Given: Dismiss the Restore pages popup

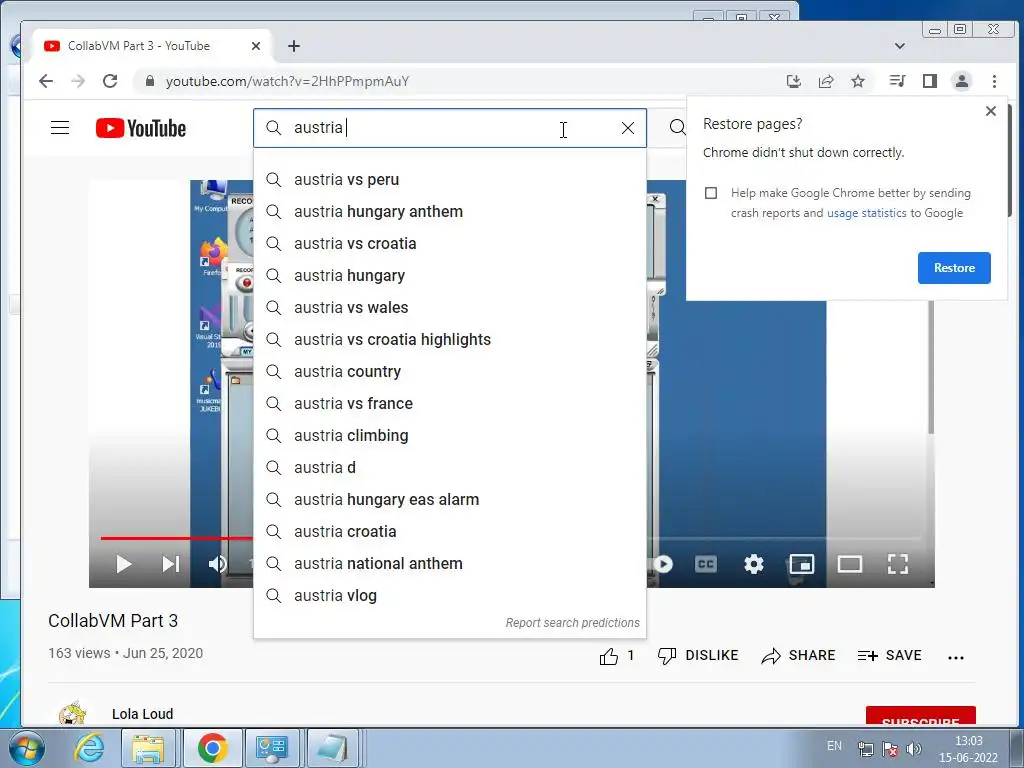Looking at the screenshot, I should pyautogui.click(x=991, y=111).
